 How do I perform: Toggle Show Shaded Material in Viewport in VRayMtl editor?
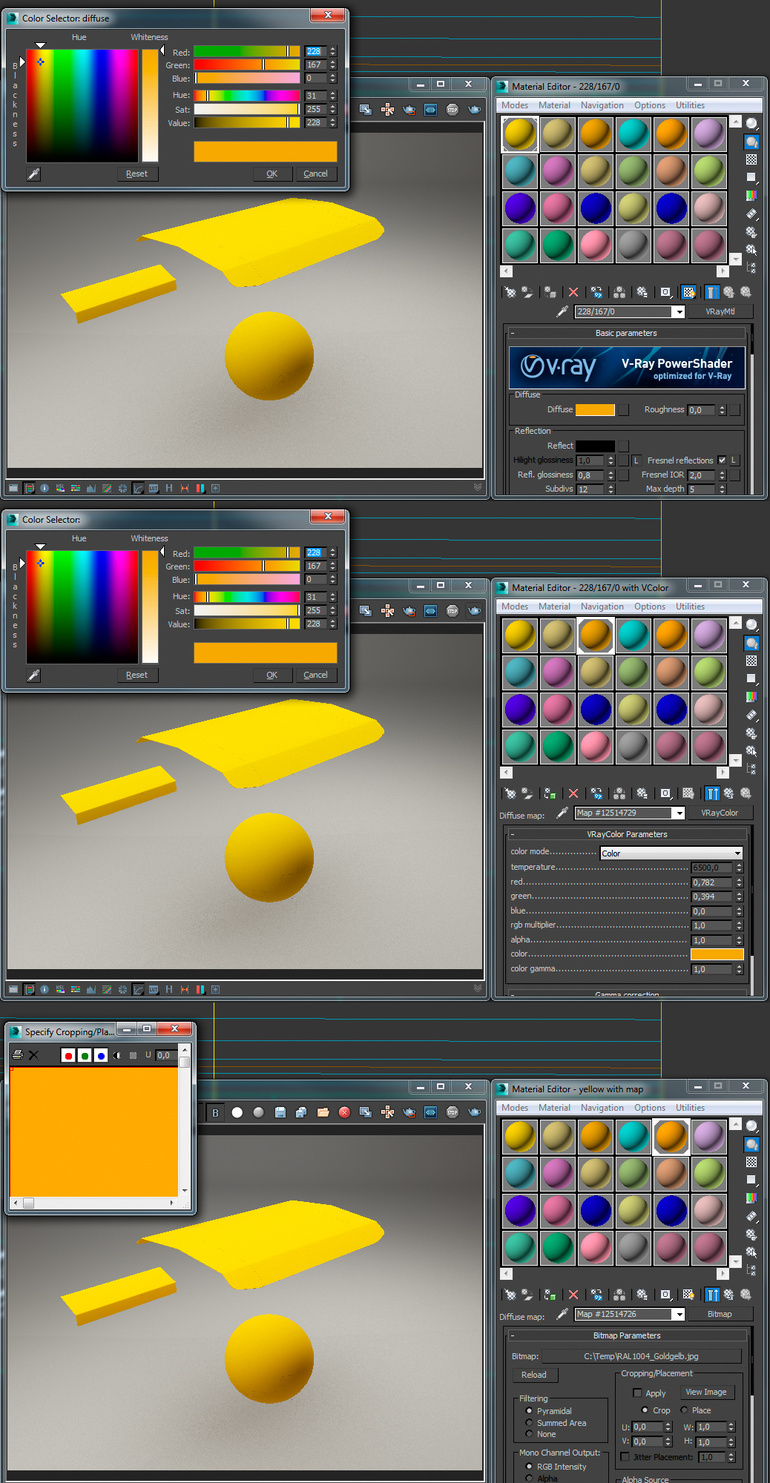click(x=689, y=293)
